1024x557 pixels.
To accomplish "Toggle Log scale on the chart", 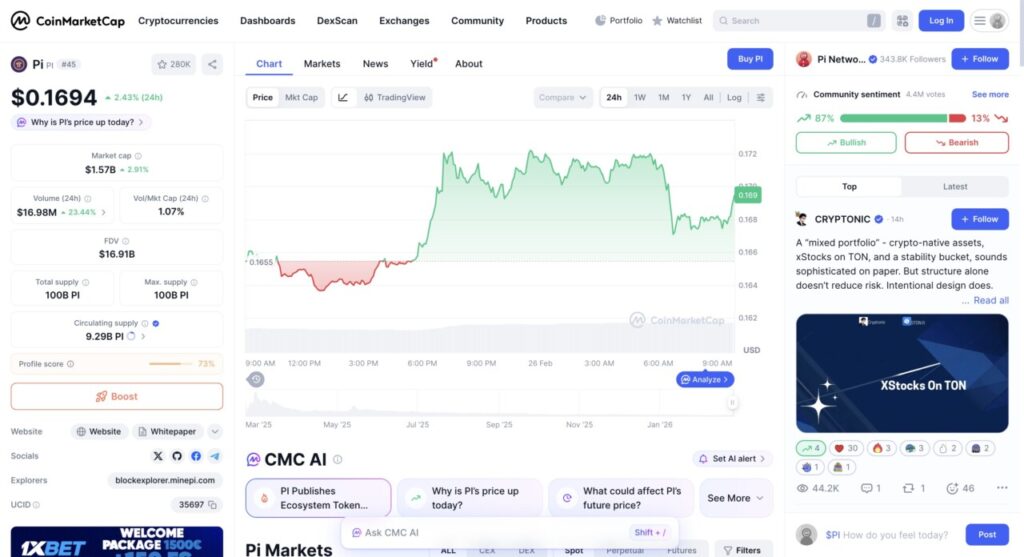I will [734, 98].
